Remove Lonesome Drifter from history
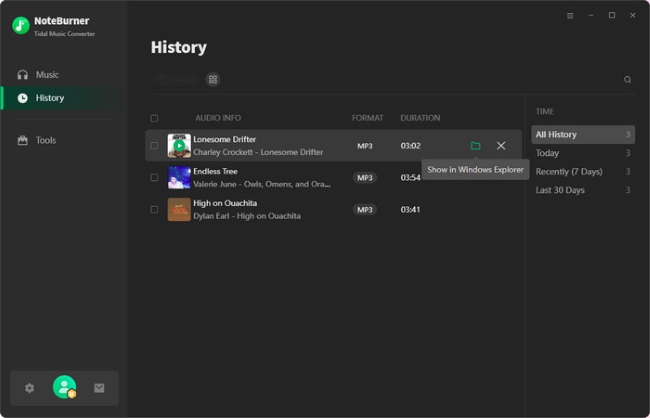 [x=501, y=146]
